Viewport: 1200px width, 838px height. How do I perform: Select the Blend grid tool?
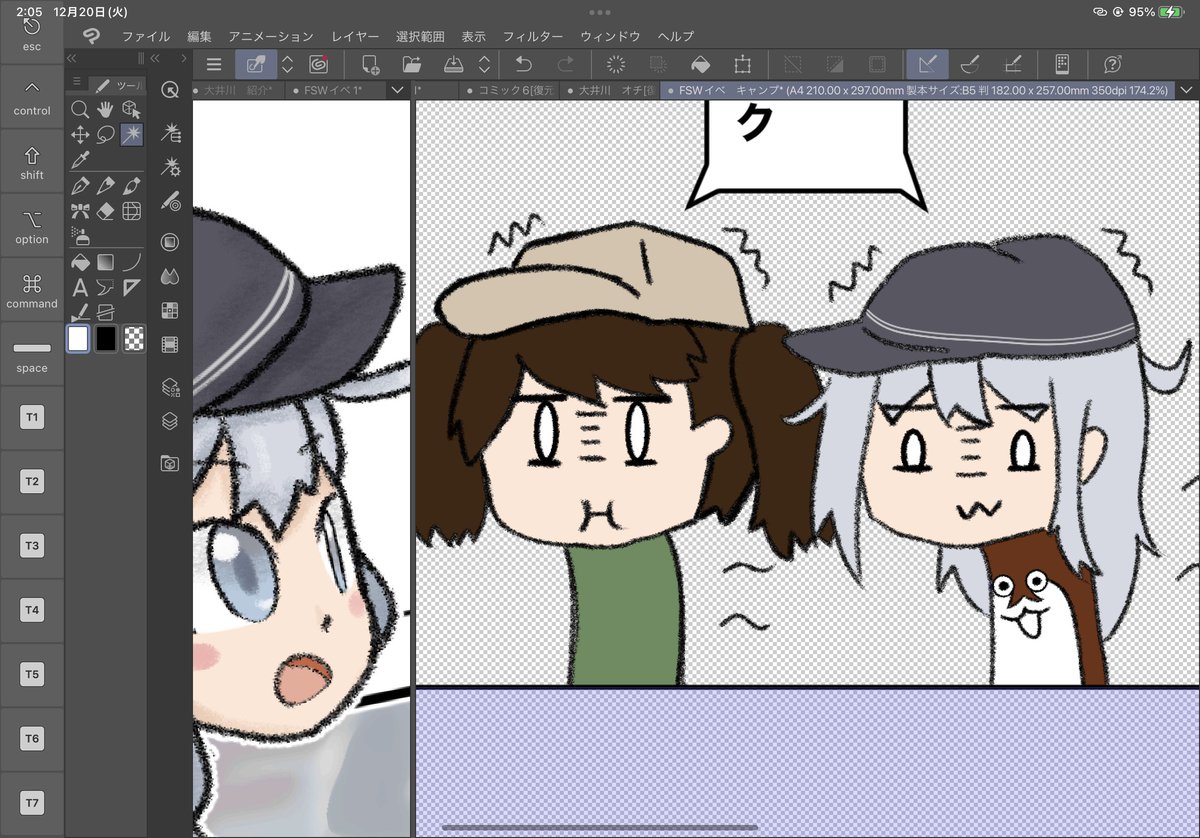click(x=131, y=211)
